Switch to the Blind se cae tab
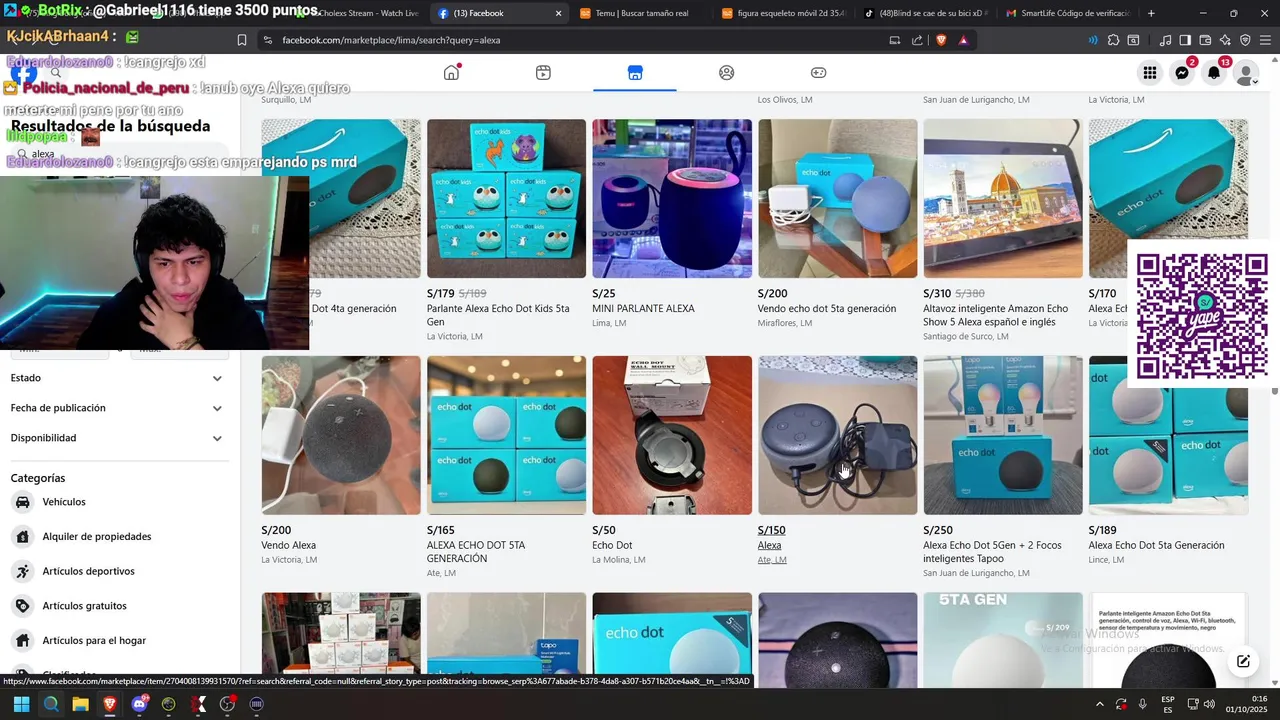The image size is (1280, 720). 925,13
